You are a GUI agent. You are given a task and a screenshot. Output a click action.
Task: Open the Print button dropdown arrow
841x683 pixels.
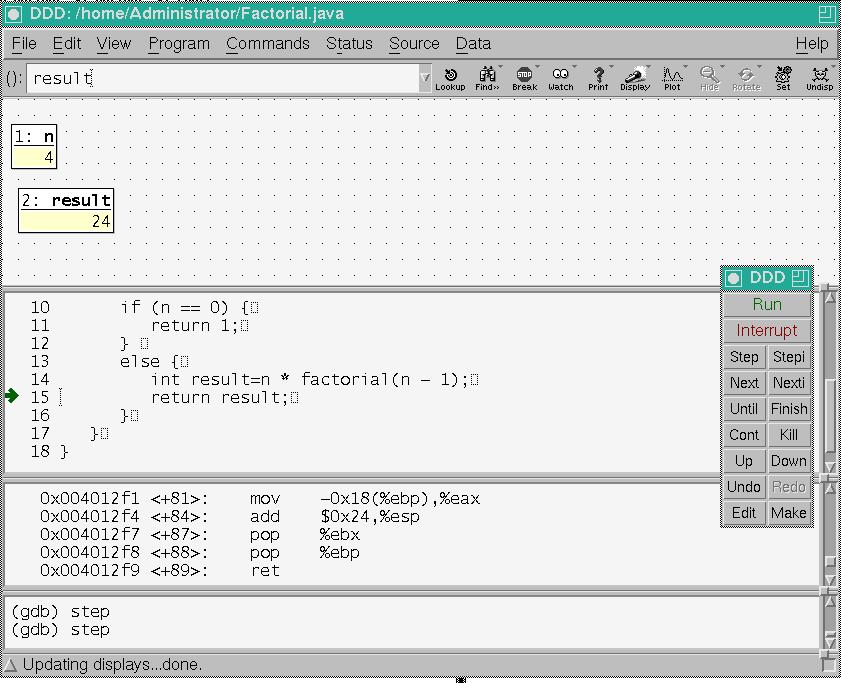[611, 68]
